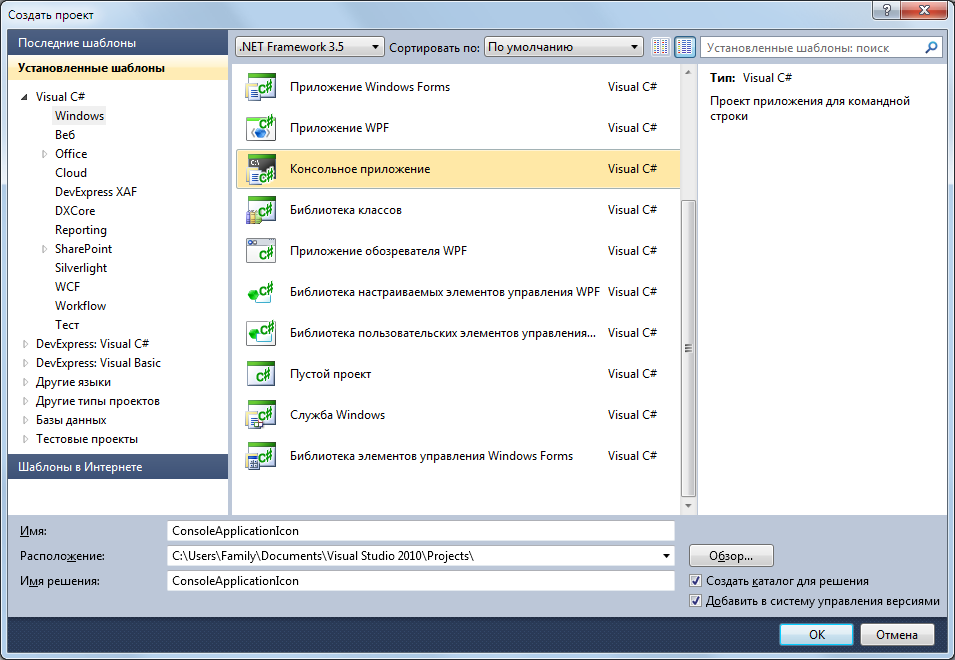Click the template list scroll up arrow
Viewport: 955px width, 660px height.
pos(688,72)
